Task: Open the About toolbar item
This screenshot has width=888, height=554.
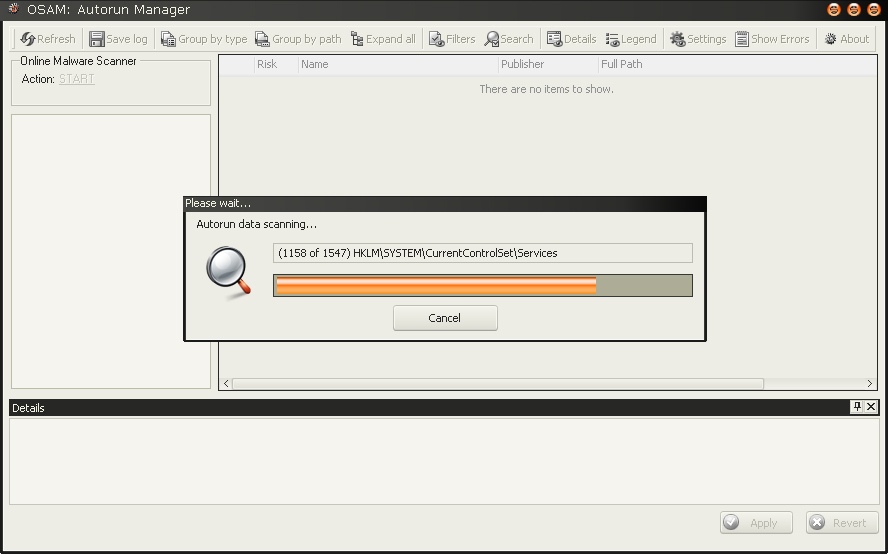Action: click(846, 39)
